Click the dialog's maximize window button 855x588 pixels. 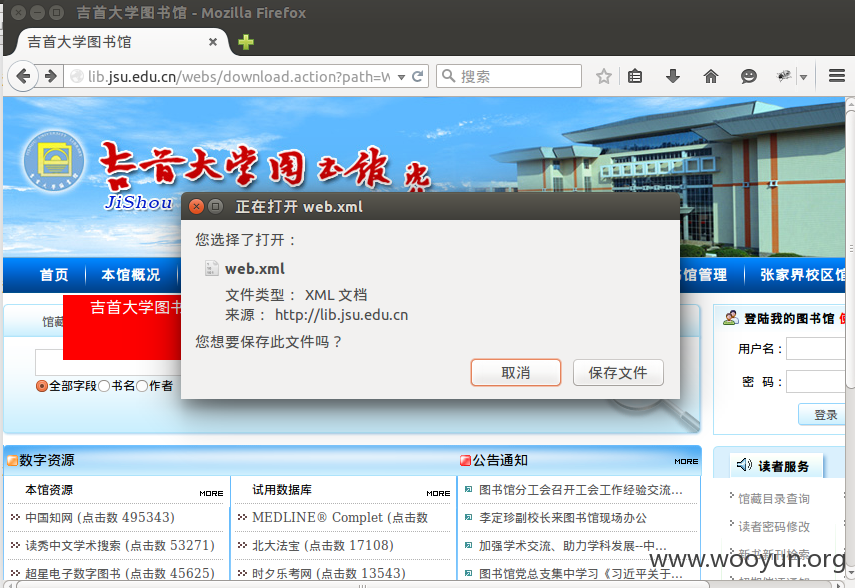point(215,206)
